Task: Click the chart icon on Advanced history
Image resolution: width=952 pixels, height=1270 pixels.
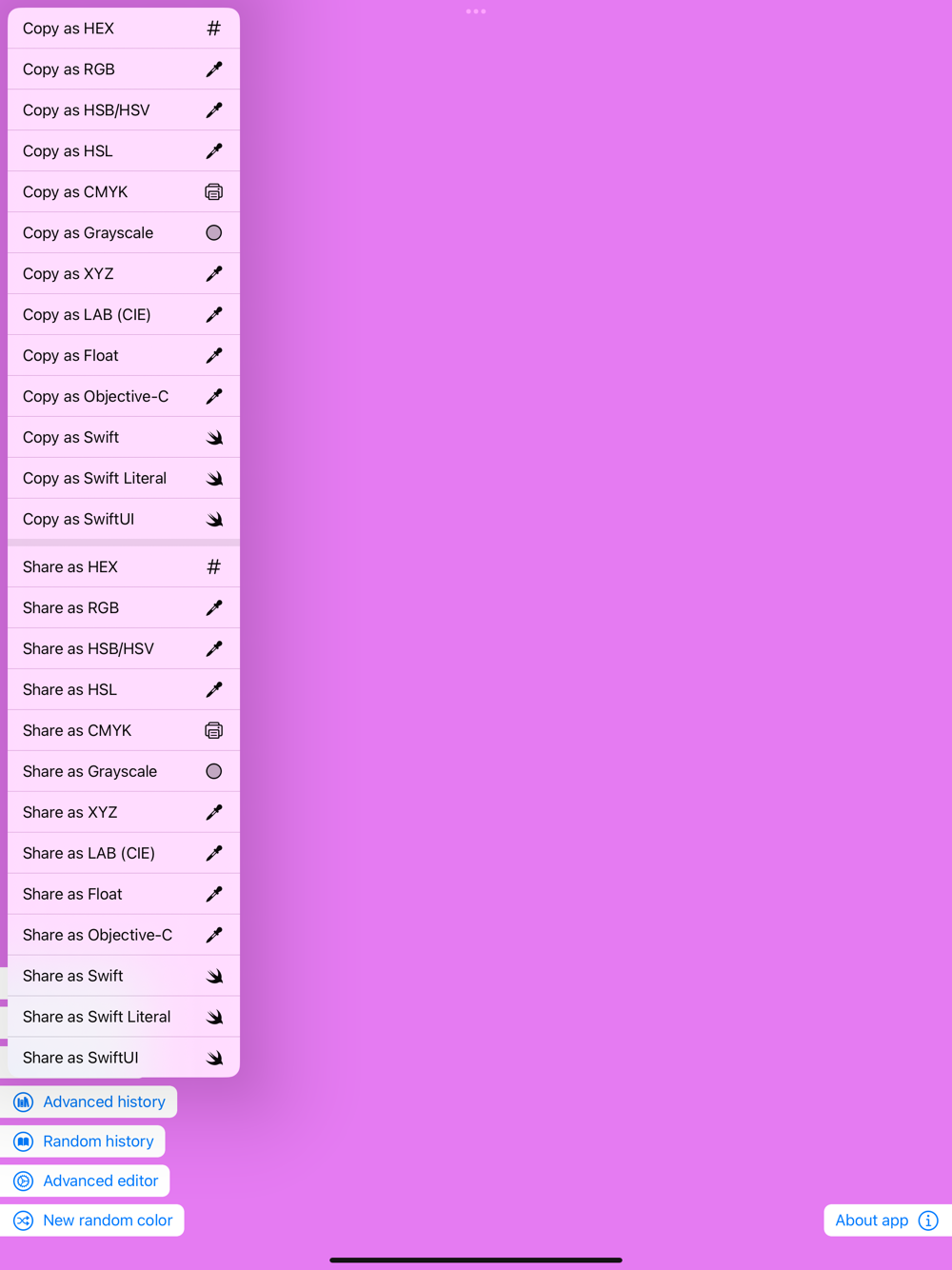Action: (x=24, y=1102)
